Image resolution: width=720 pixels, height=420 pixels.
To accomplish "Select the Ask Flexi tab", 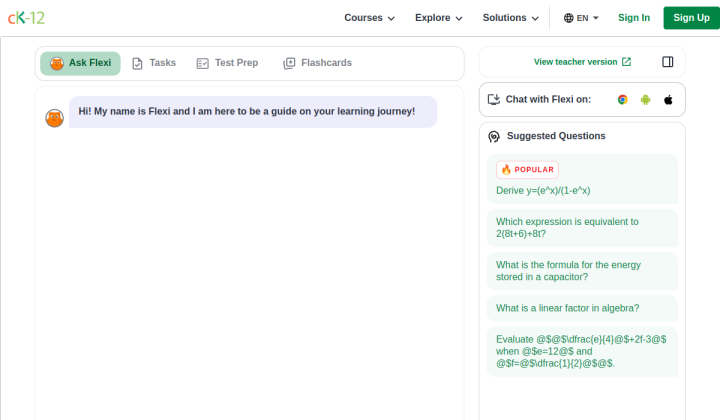I will pos(80,63).
